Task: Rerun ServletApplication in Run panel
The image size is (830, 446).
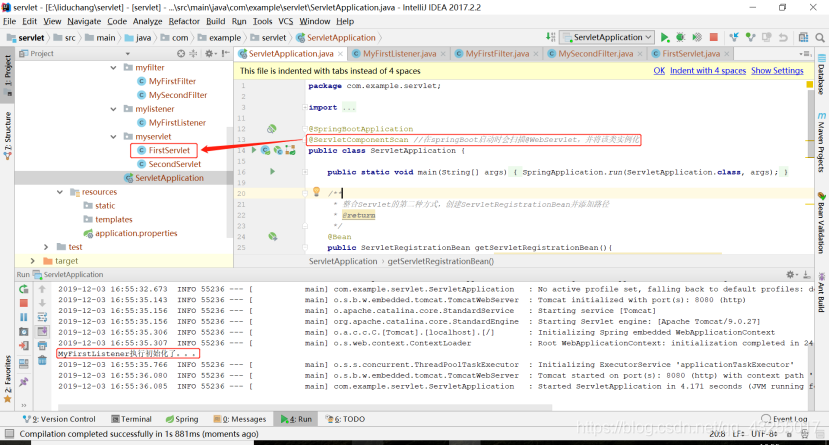Action: tap(23, 289)
